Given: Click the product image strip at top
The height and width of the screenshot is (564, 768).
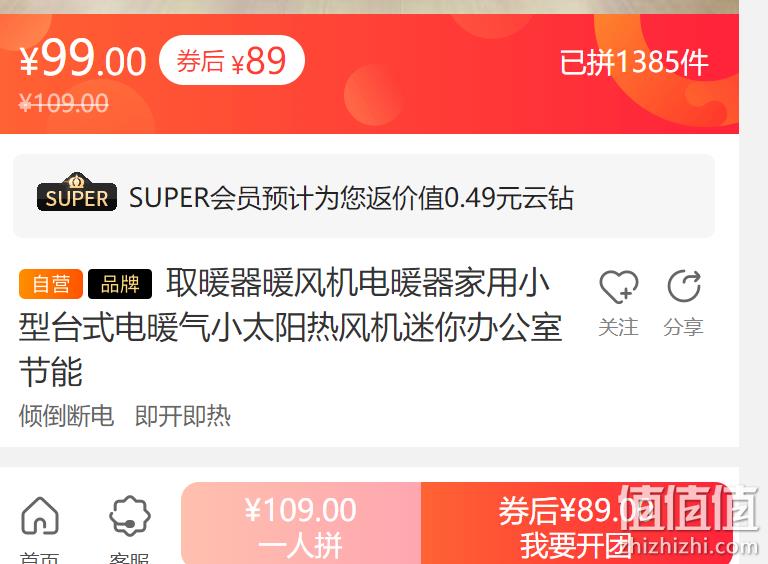Looking at the screenshot, I should pyautogui.click(x=369, y=7).
